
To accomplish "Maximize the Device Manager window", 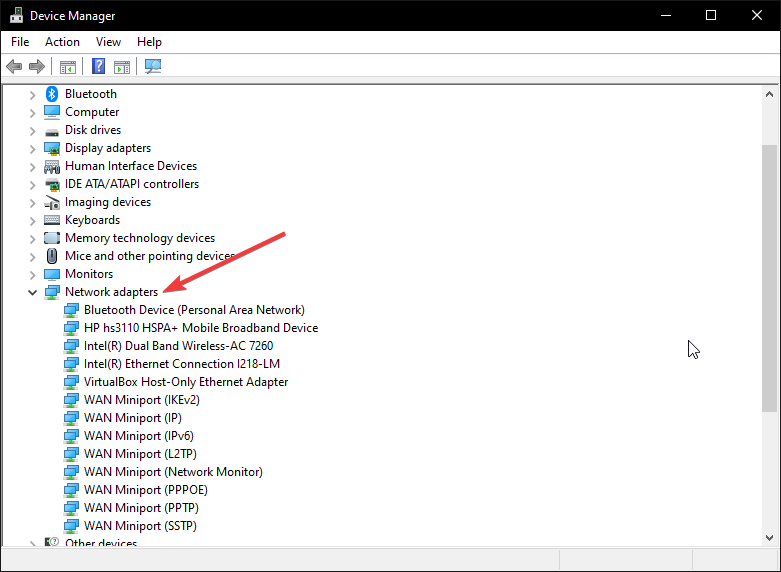I will 711,15.
